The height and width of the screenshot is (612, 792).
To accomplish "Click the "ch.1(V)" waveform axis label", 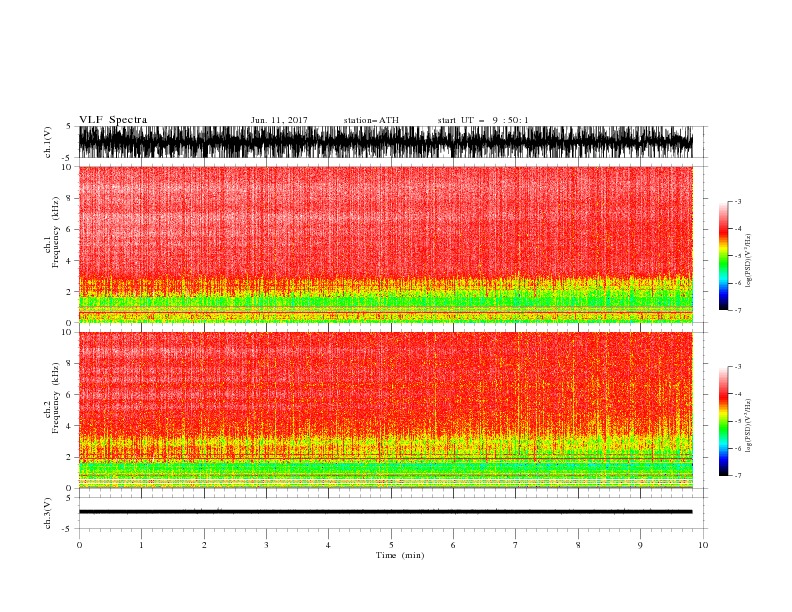I will click(x=48, y=142).
